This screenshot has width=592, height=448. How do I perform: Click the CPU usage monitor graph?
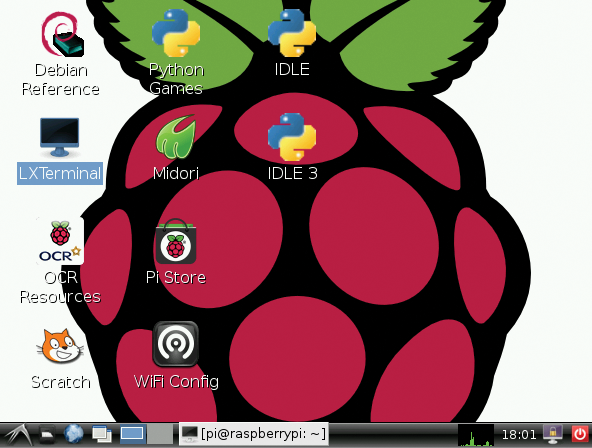[x=475, y=435]
